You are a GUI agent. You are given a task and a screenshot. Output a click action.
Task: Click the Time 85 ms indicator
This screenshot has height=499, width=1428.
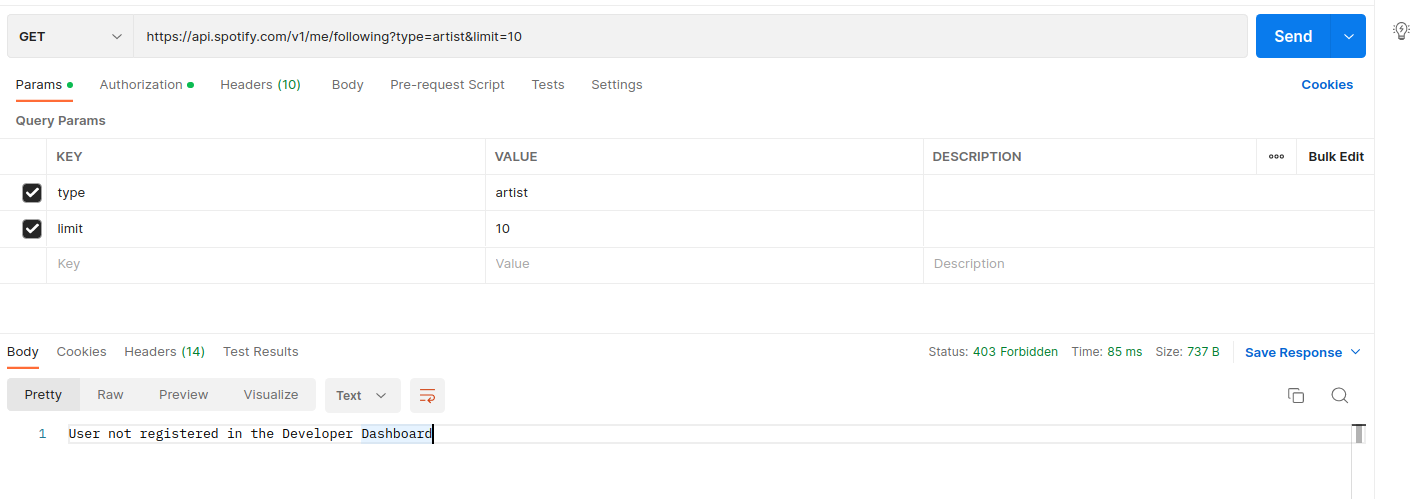(x=1106, y=352)
